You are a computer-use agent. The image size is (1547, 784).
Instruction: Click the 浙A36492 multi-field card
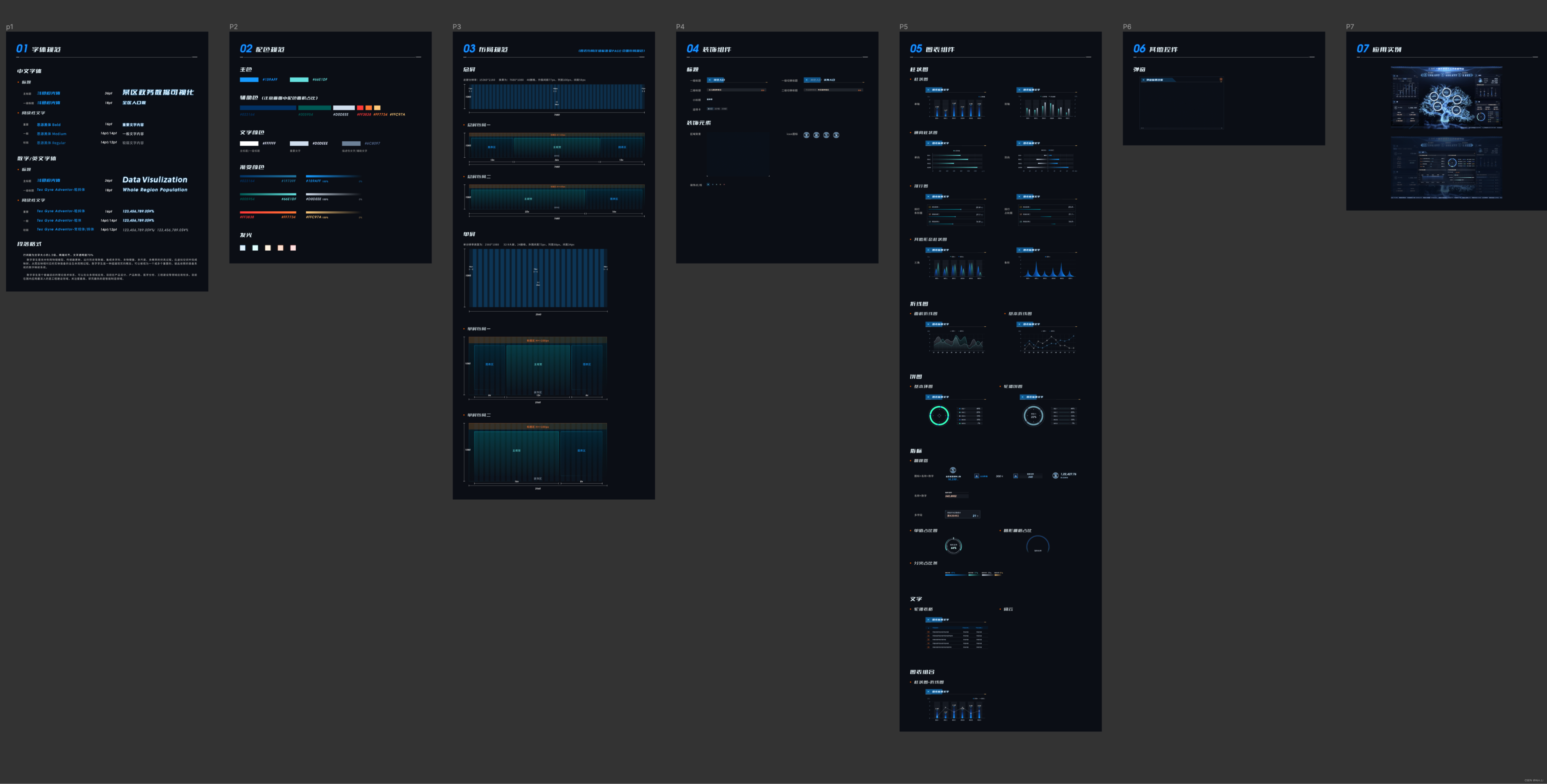click(963, 514)
